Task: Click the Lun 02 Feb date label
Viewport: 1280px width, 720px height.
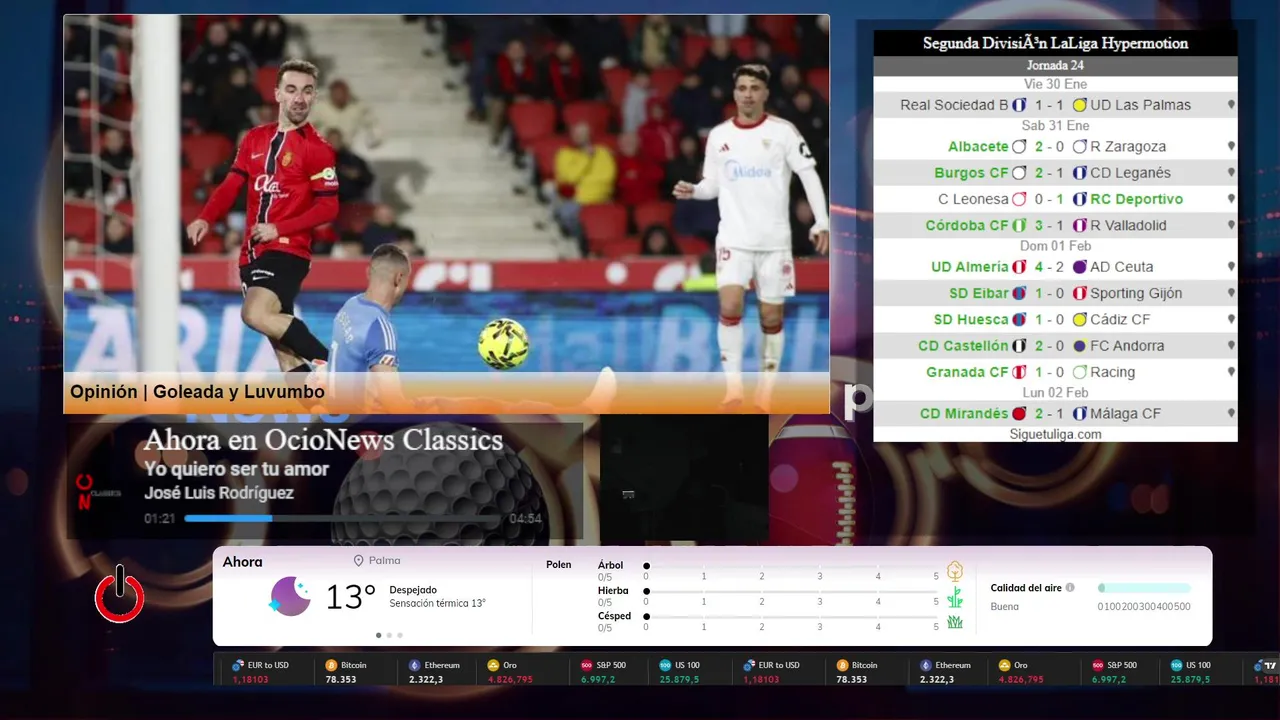Action: point(1055,392)
